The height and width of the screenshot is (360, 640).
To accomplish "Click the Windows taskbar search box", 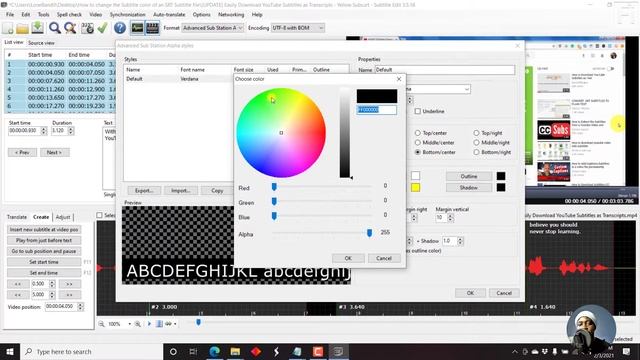I will (x=91, y=351).
